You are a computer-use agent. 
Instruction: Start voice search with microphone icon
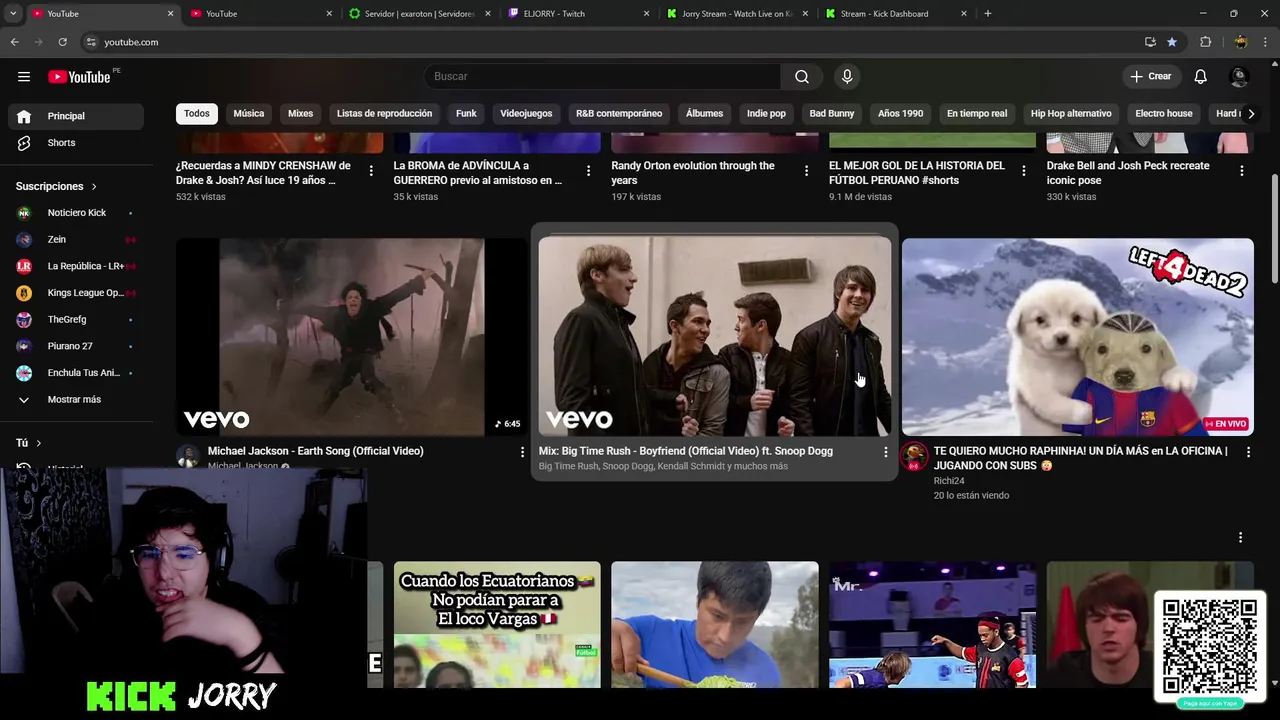point(847,77)
